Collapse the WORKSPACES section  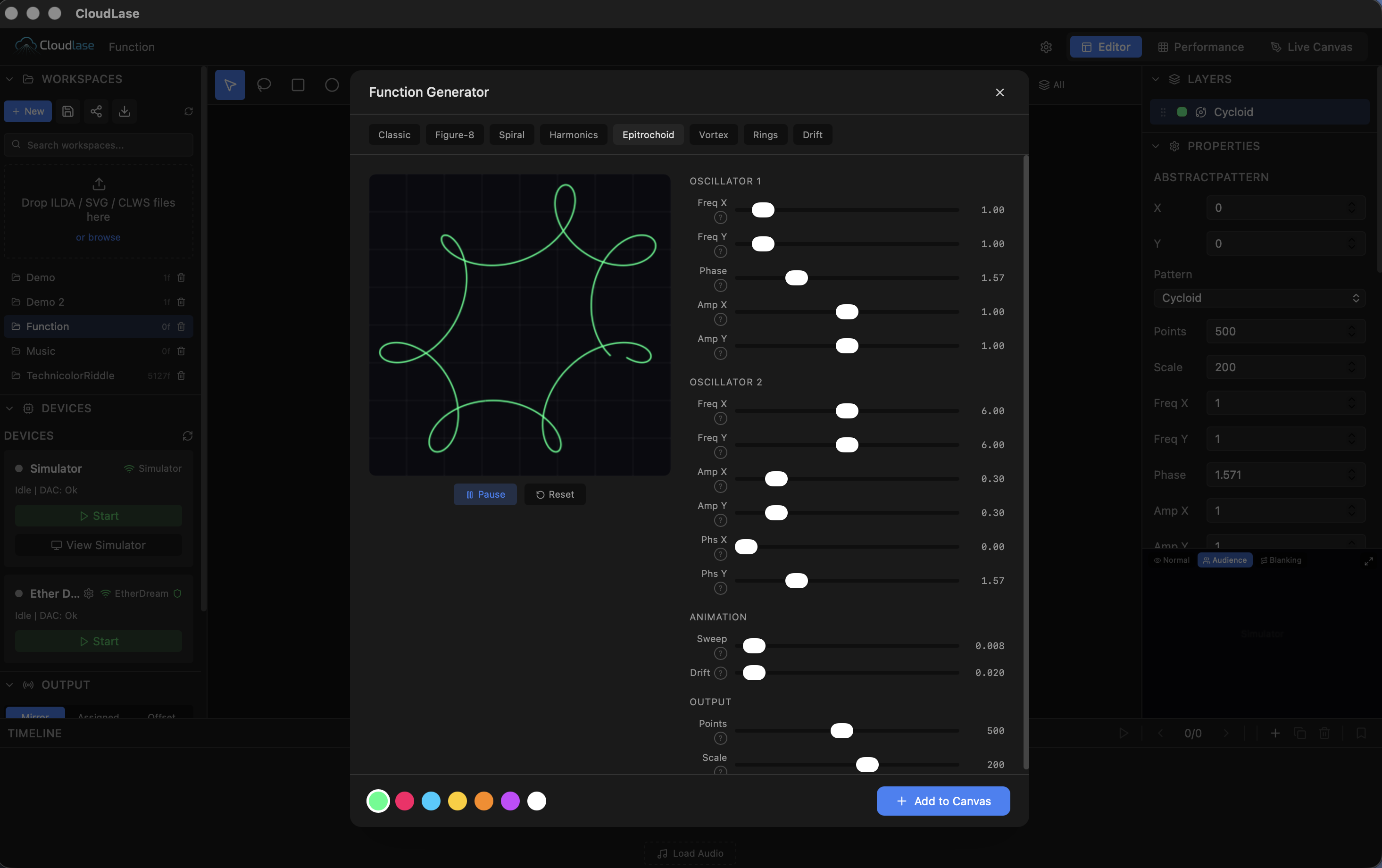(9, 79)
